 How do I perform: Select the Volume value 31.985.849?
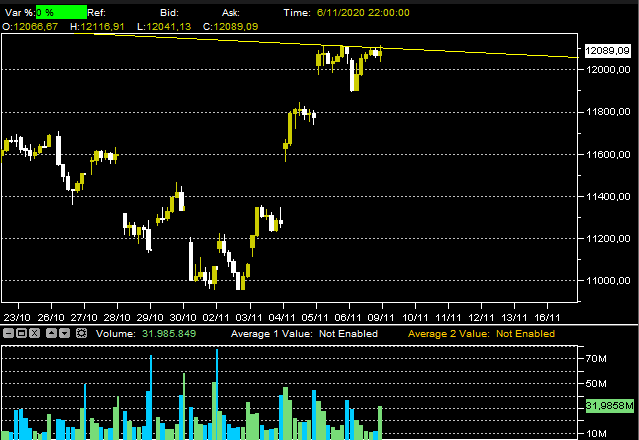pos(169,334)
